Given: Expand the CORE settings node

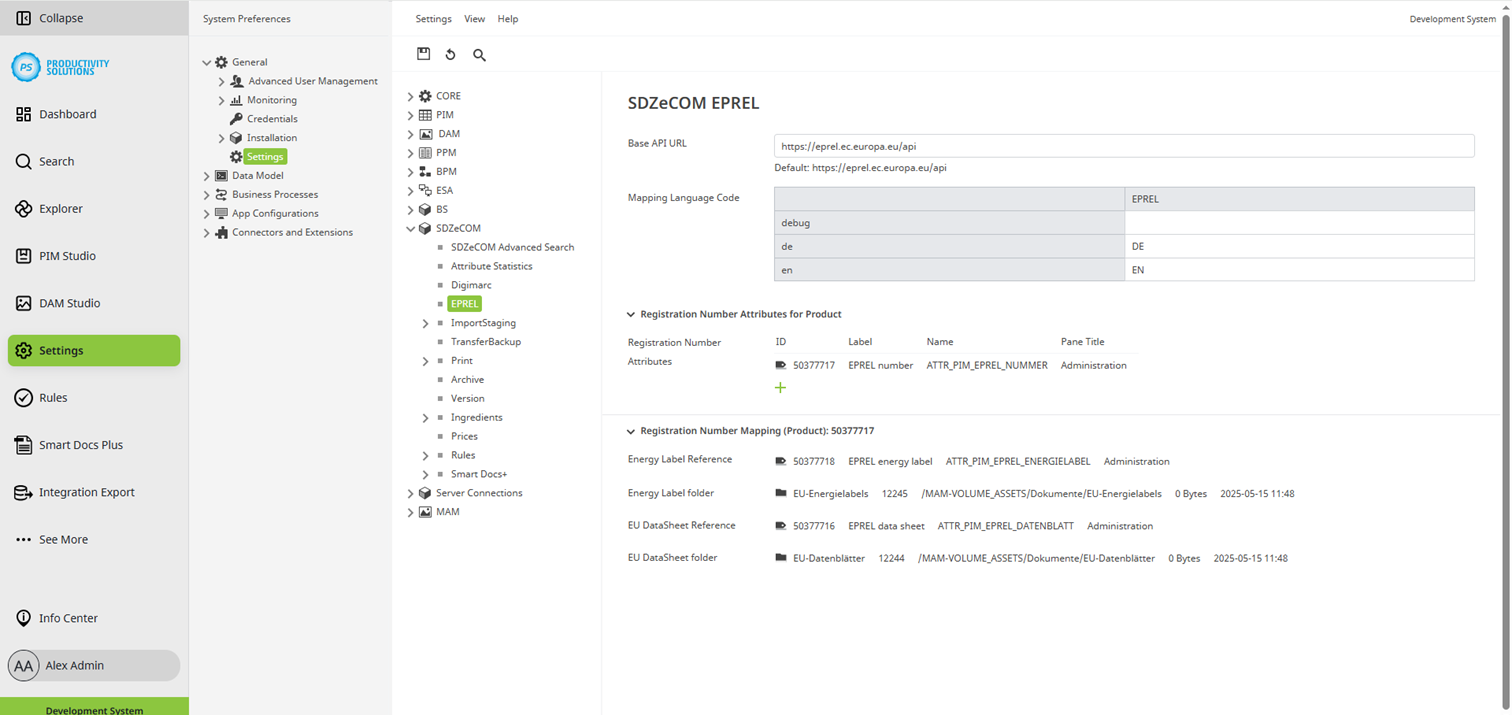Looking at the screenshot, I should [x=410, y=95].
